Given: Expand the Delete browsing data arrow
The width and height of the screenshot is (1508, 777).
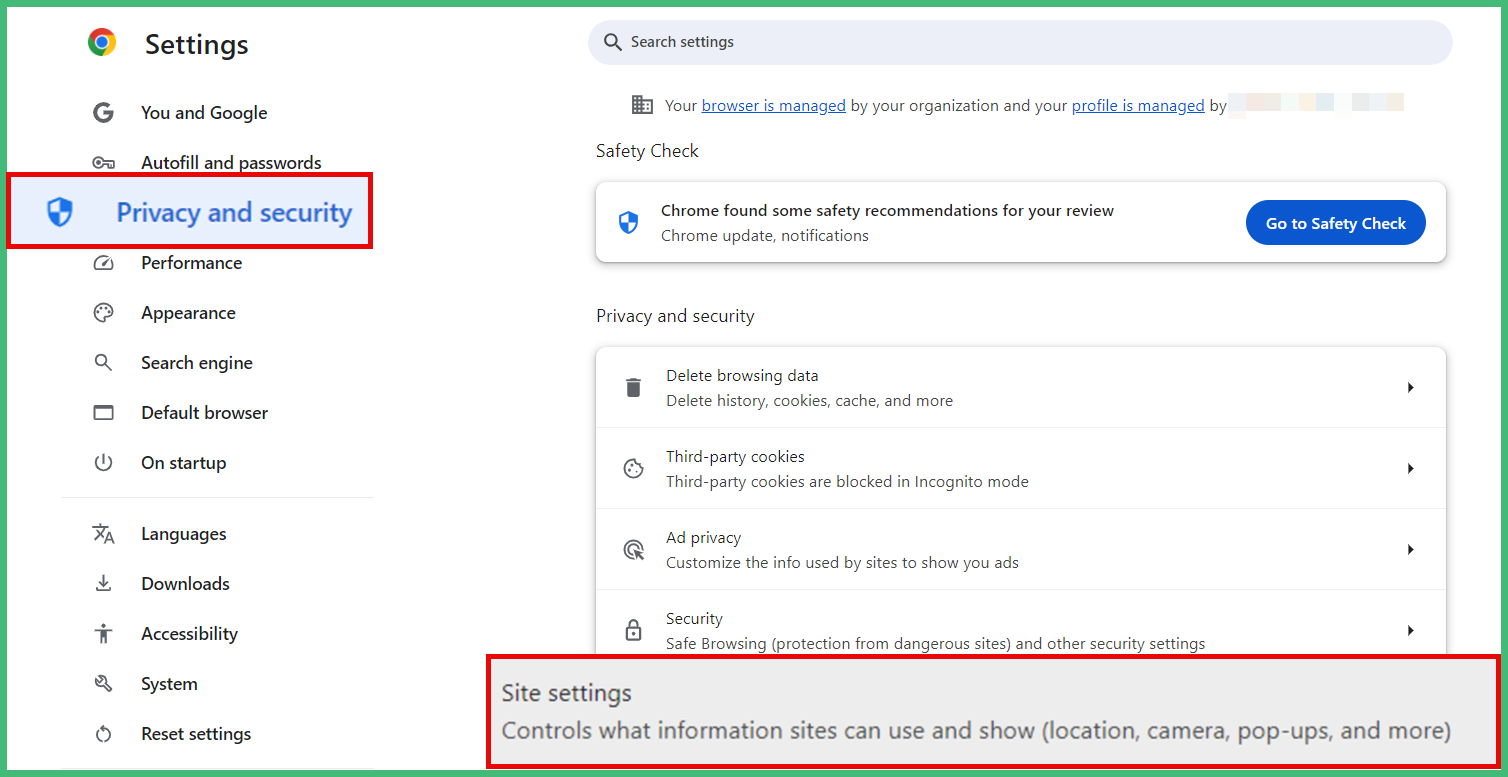Looking at the screenshot, I should click(1410, 387).
